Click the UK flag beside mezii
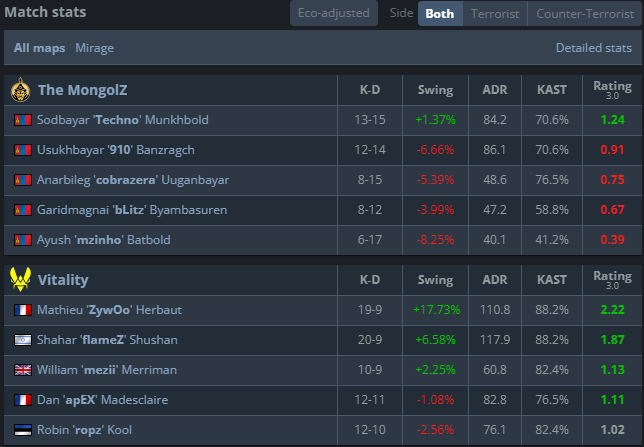Screen dimensions: 644x447 [x=22, y=370]
